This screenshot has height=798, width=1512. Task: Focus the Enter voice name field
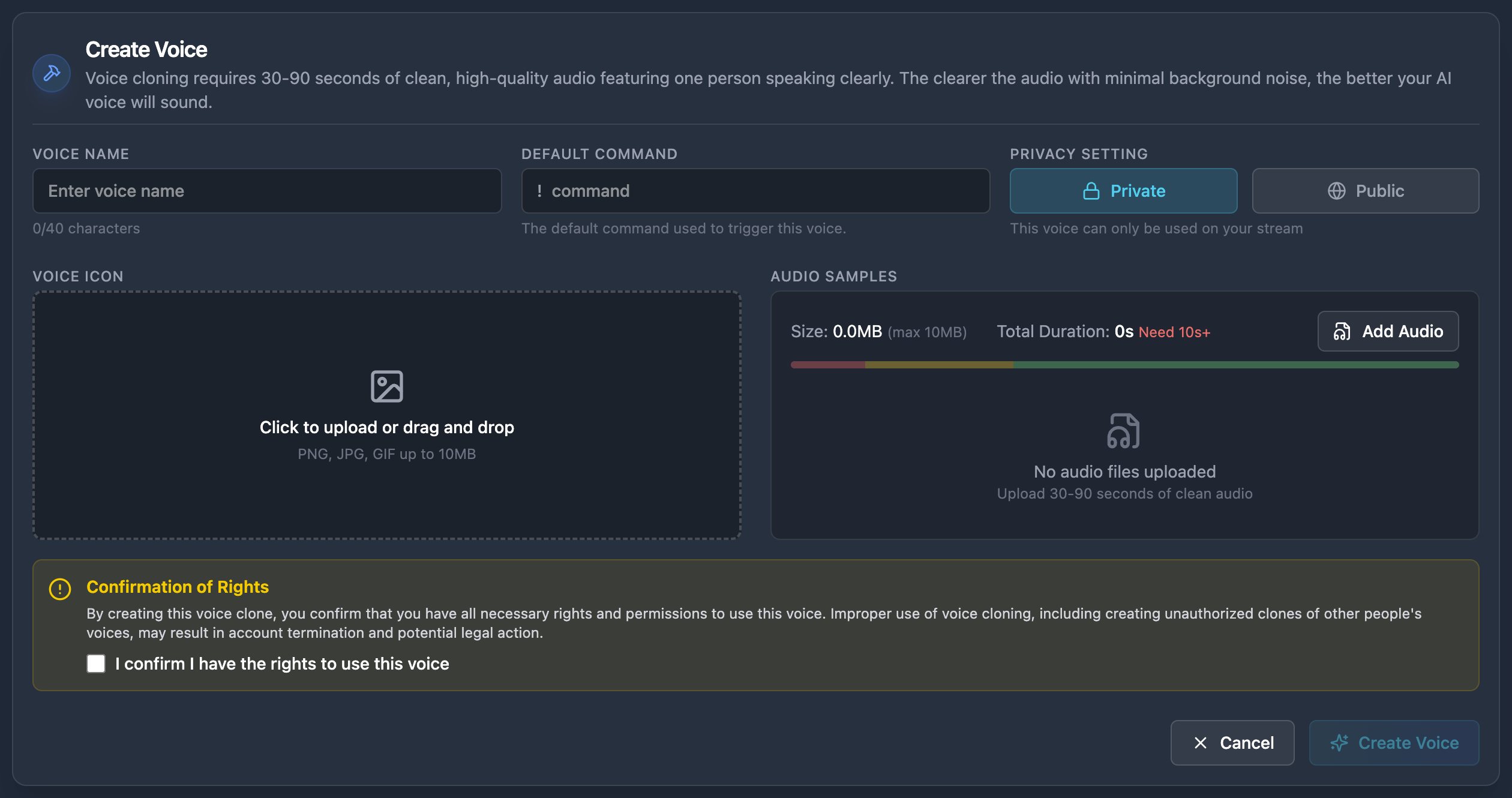267,191
